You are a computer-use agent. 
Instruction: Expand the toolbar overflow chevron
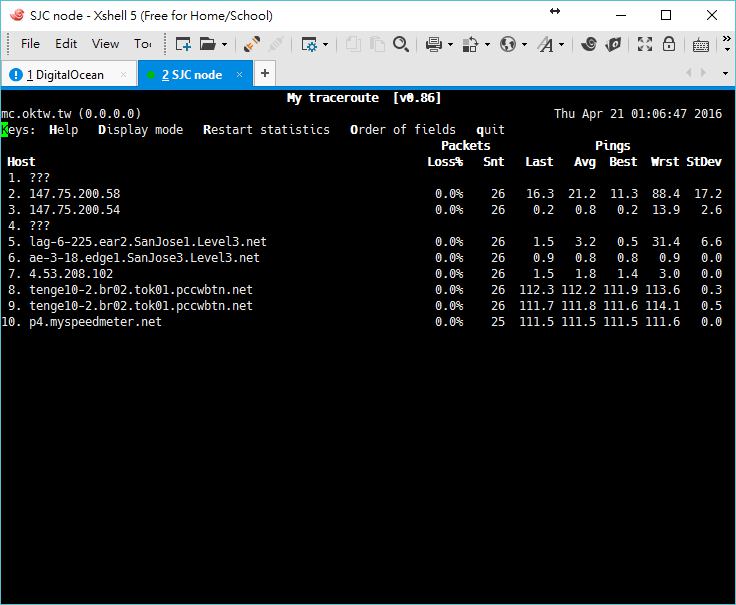(x=727, y=43)
